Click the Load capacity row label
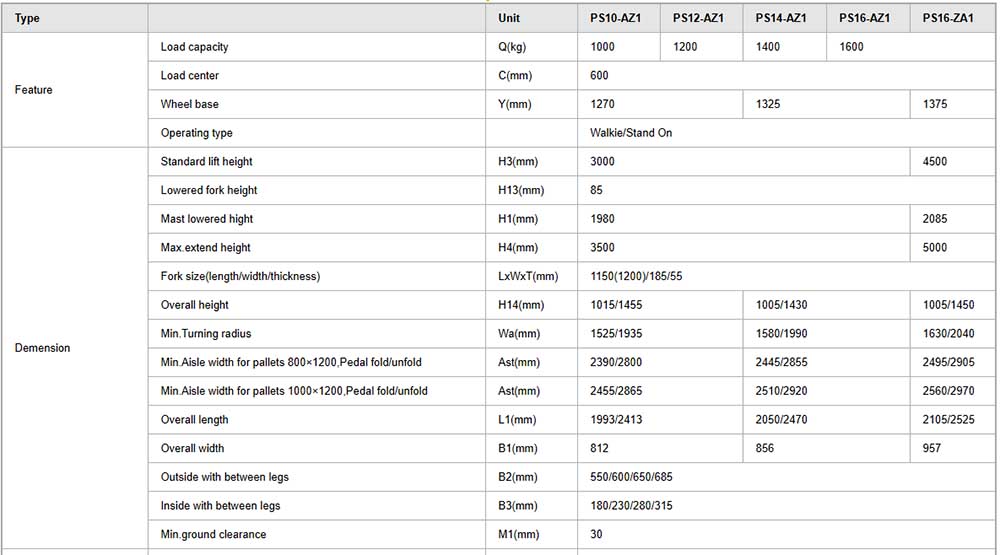The width and height of the screenshot is (1000, 555). pyautogui.click(x=195, y=47)
